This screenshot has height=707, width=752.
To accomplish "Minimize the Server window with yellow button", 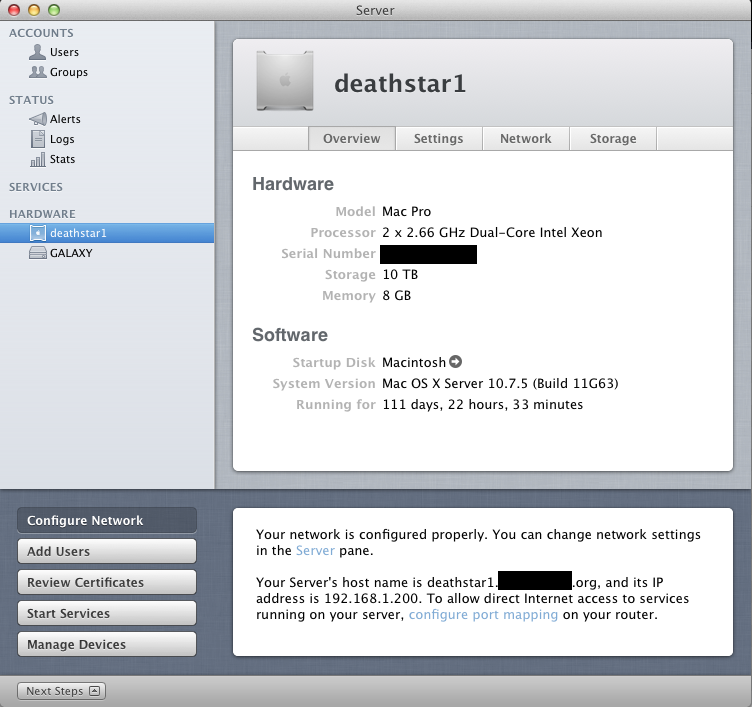I will coord(34,10).
